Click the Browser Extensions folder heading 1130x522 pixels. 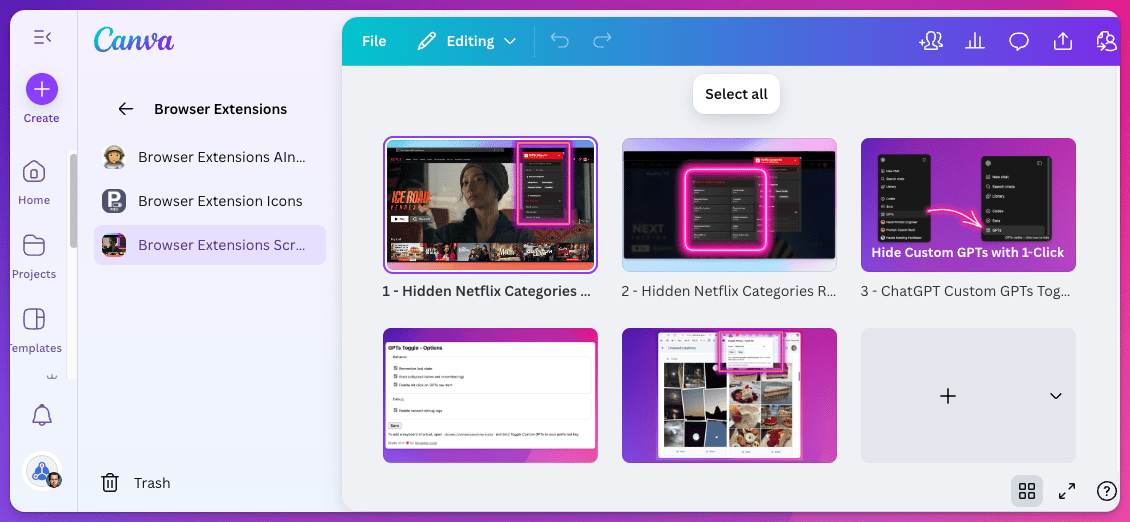pyautogui.click(x=221, y=109)
